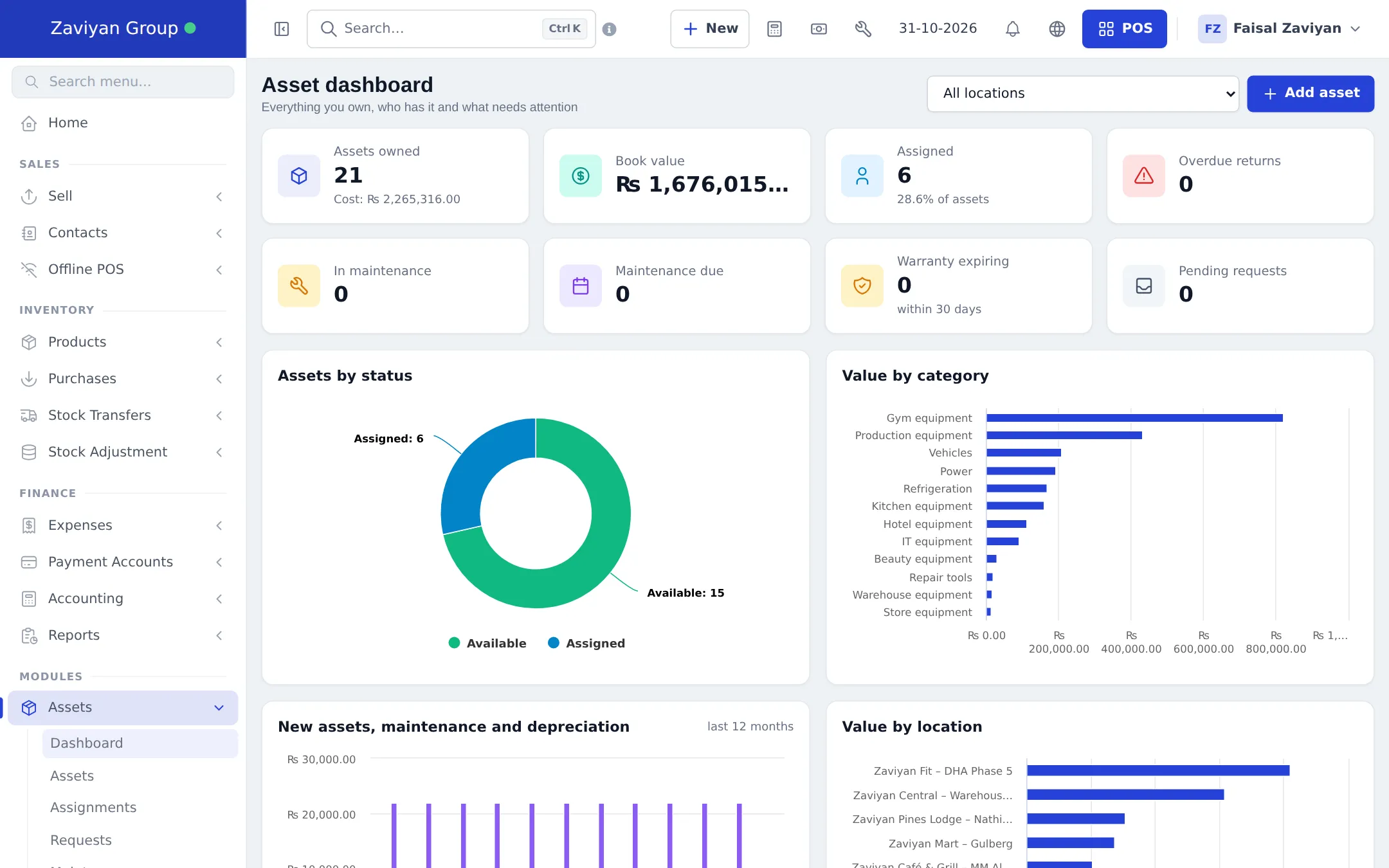Screen dimensions: 1389x868
Task: Focus the Search menu field
Action: (x=123, y=82)
